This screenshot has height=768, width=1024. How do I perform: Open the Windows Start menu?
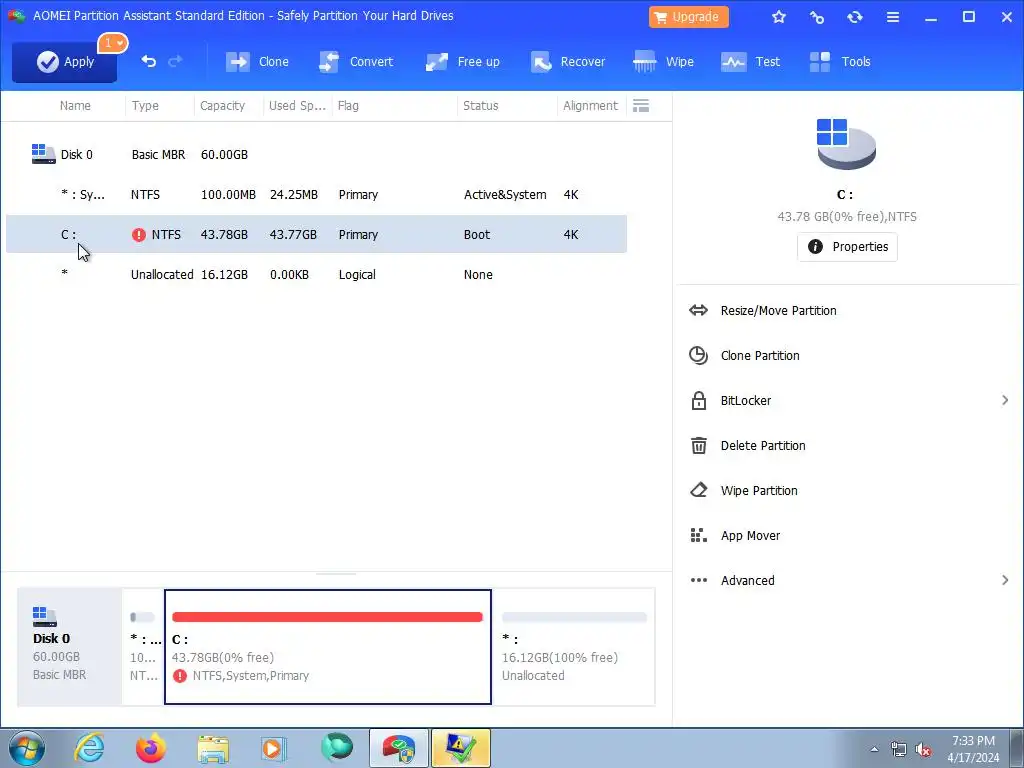click(26, 748)
